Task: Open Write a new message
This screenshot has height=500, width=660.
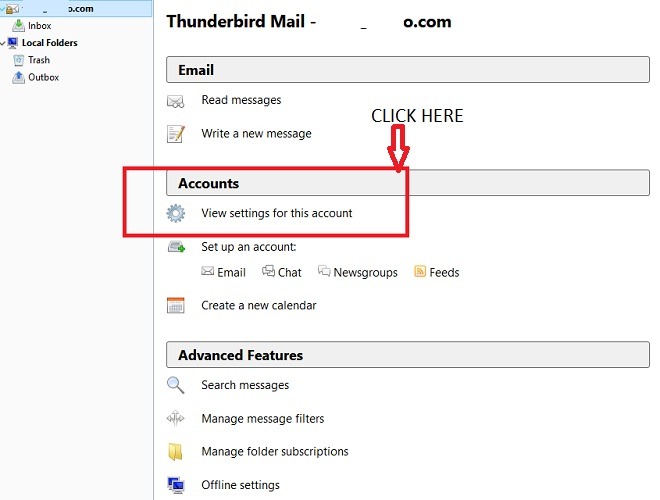Action: 256,133
